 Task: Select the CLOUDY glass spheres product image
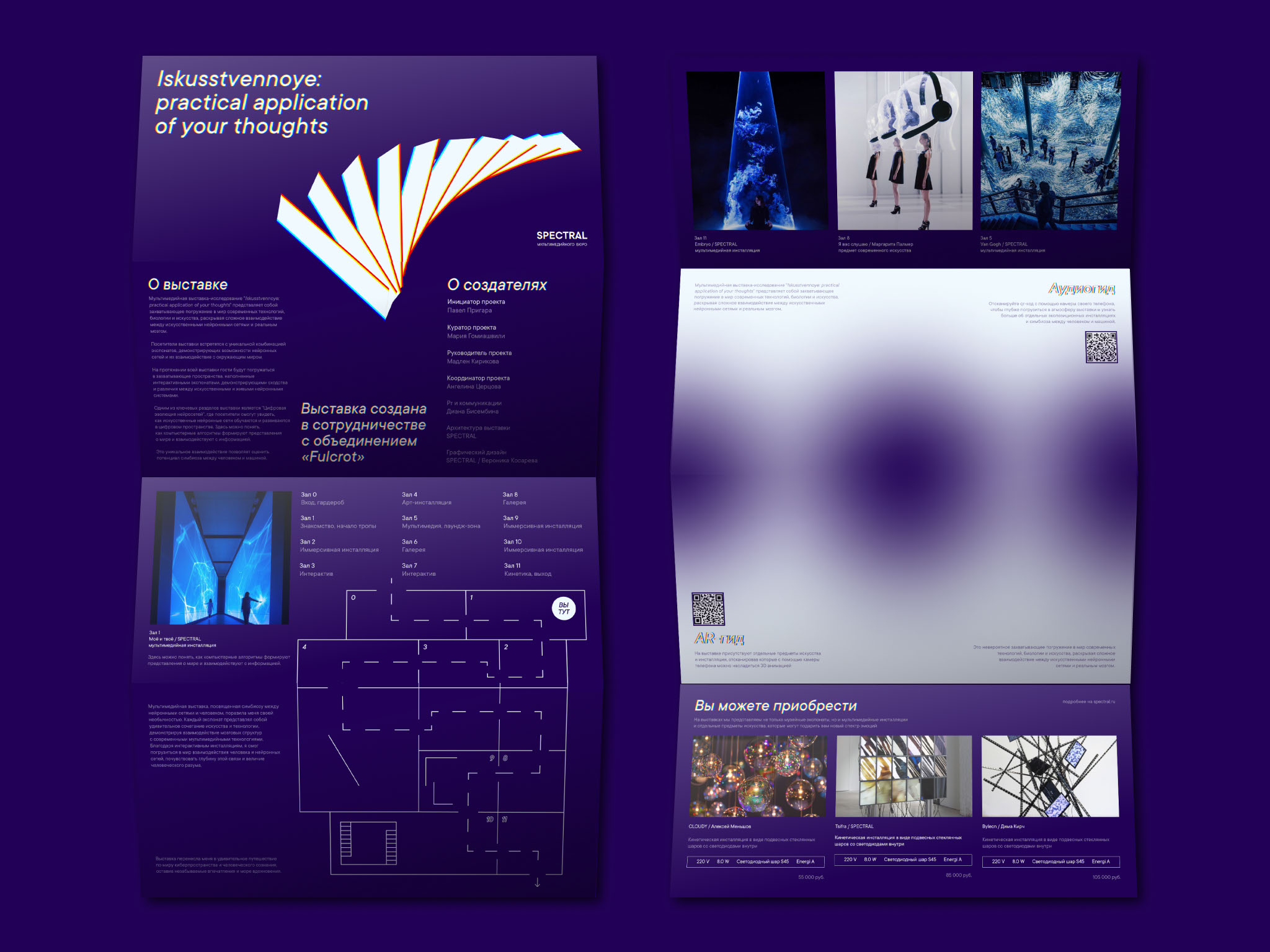[x=758, y=776]
